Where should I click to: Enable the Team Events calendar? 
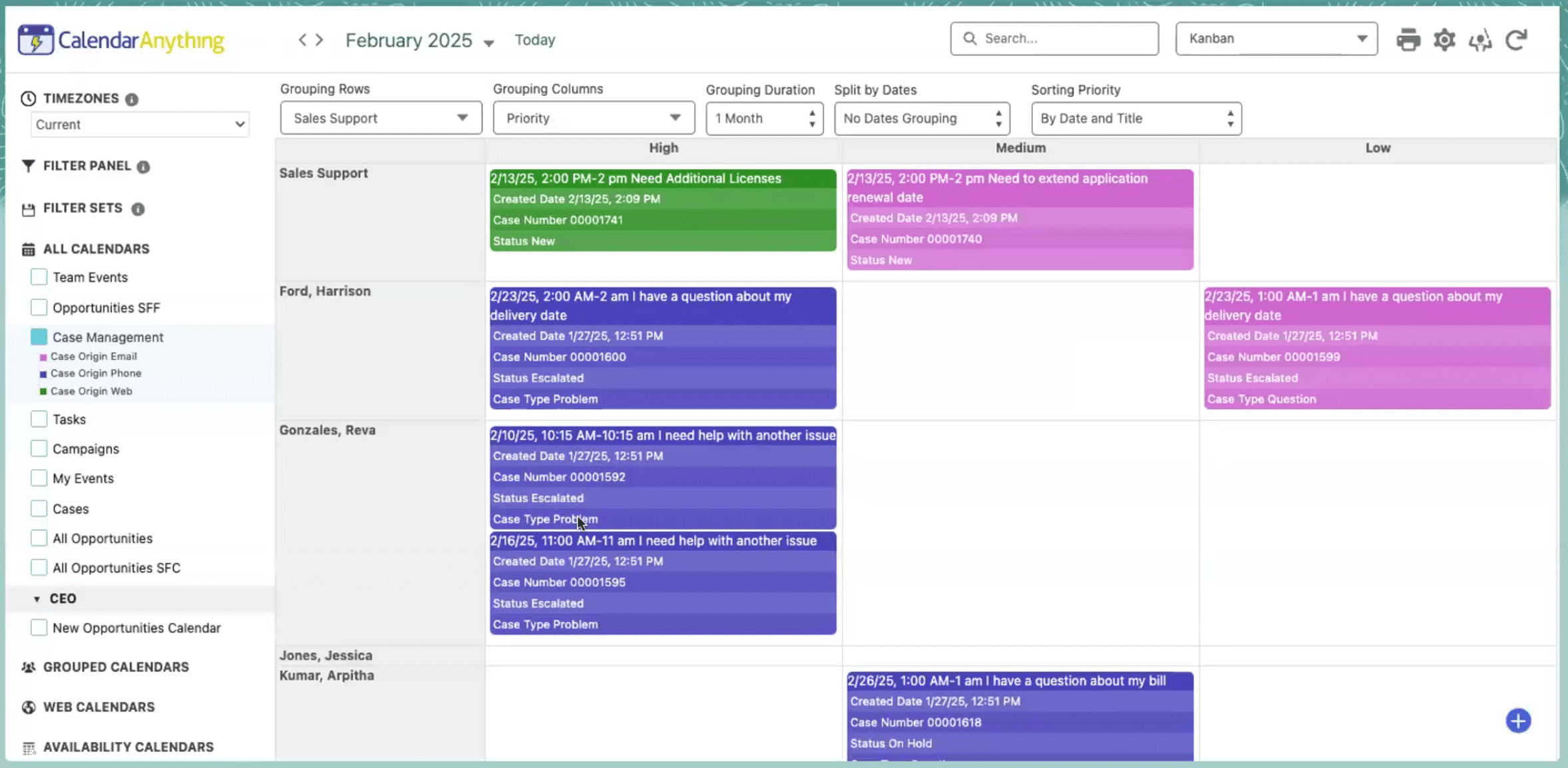tap(38, 277)
